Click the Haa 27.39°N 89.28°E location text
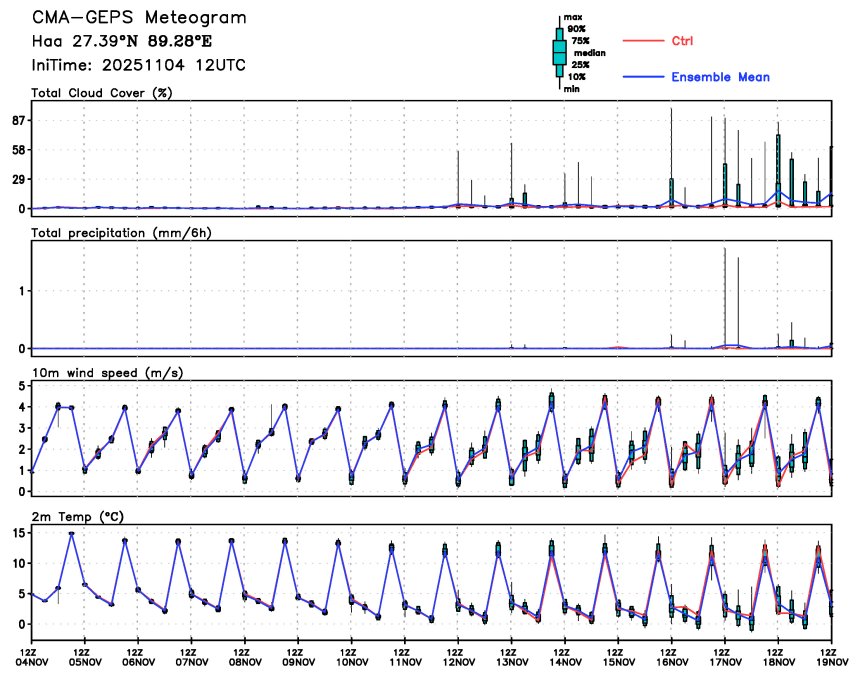 122,41
